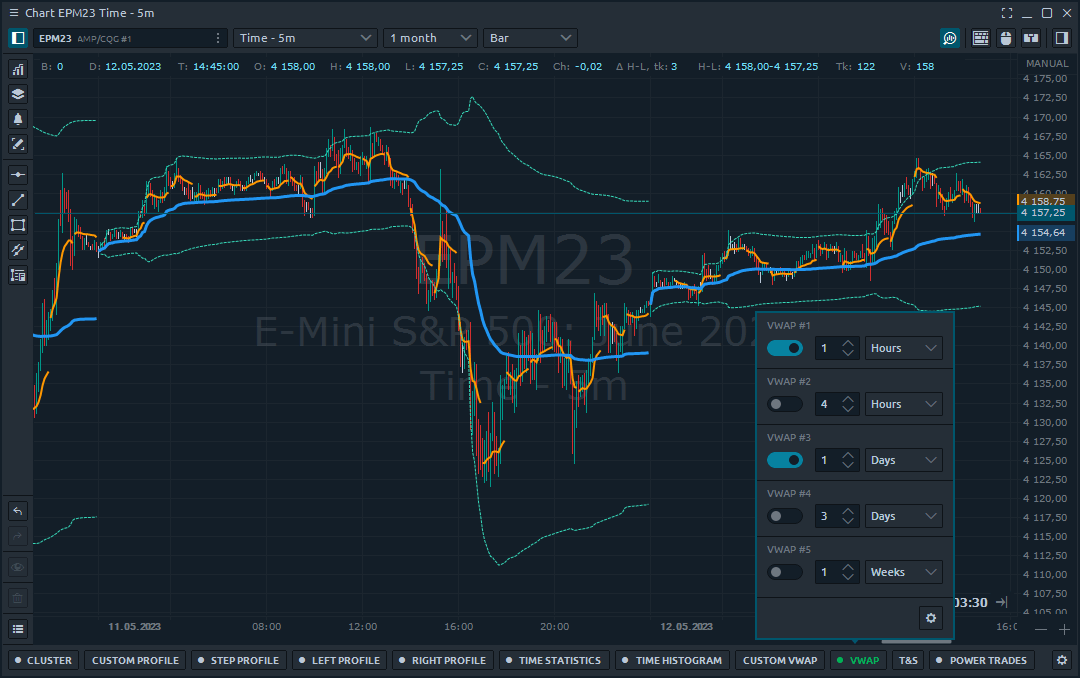The height and width of the screenshot is (678, 1080).
Task: Toggle the RIGHT PROFILE indicator
Action: click(443, 660)
